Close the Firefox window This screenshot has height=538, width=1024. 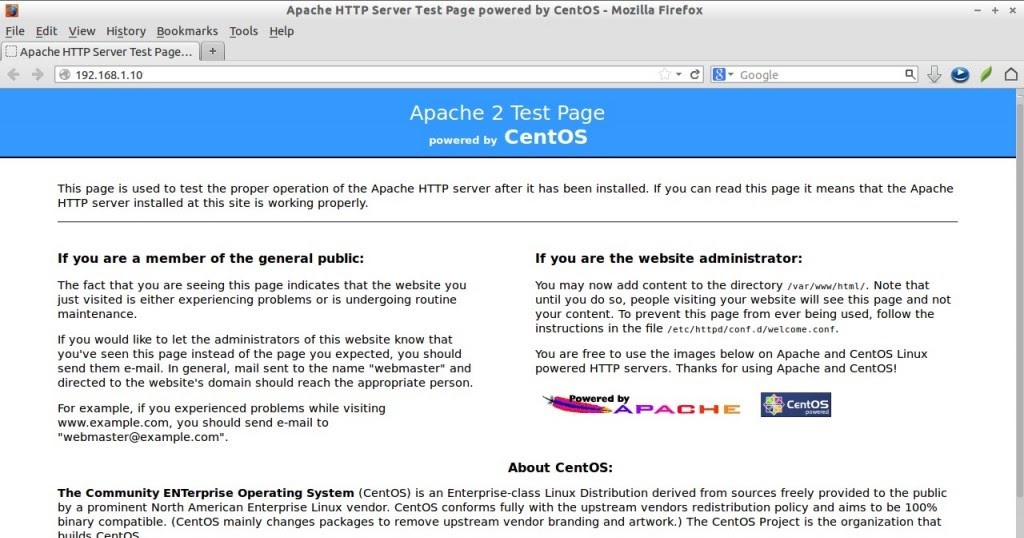[1012, 10]
